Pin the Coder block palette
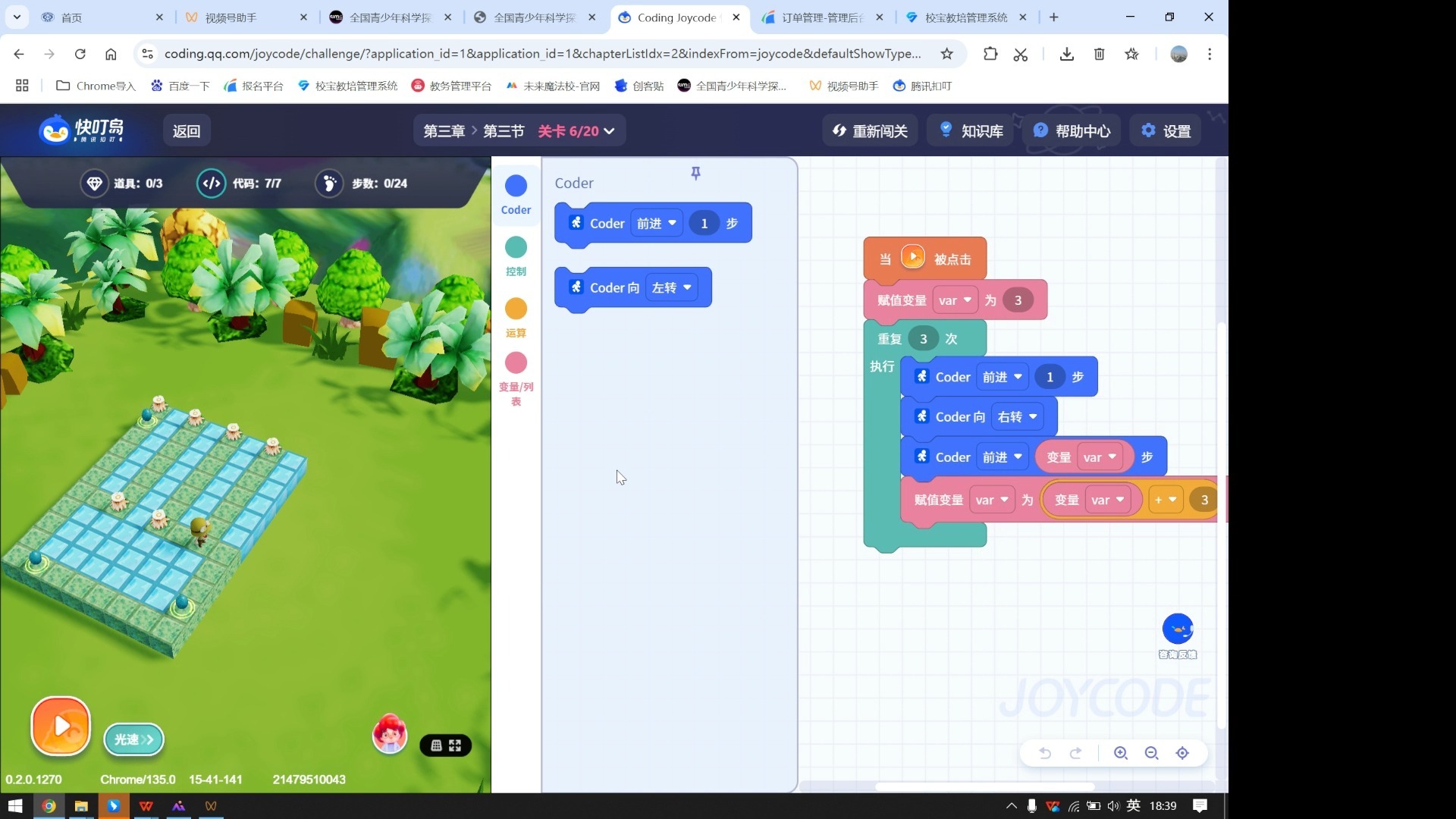 click(x=695, y=174)
